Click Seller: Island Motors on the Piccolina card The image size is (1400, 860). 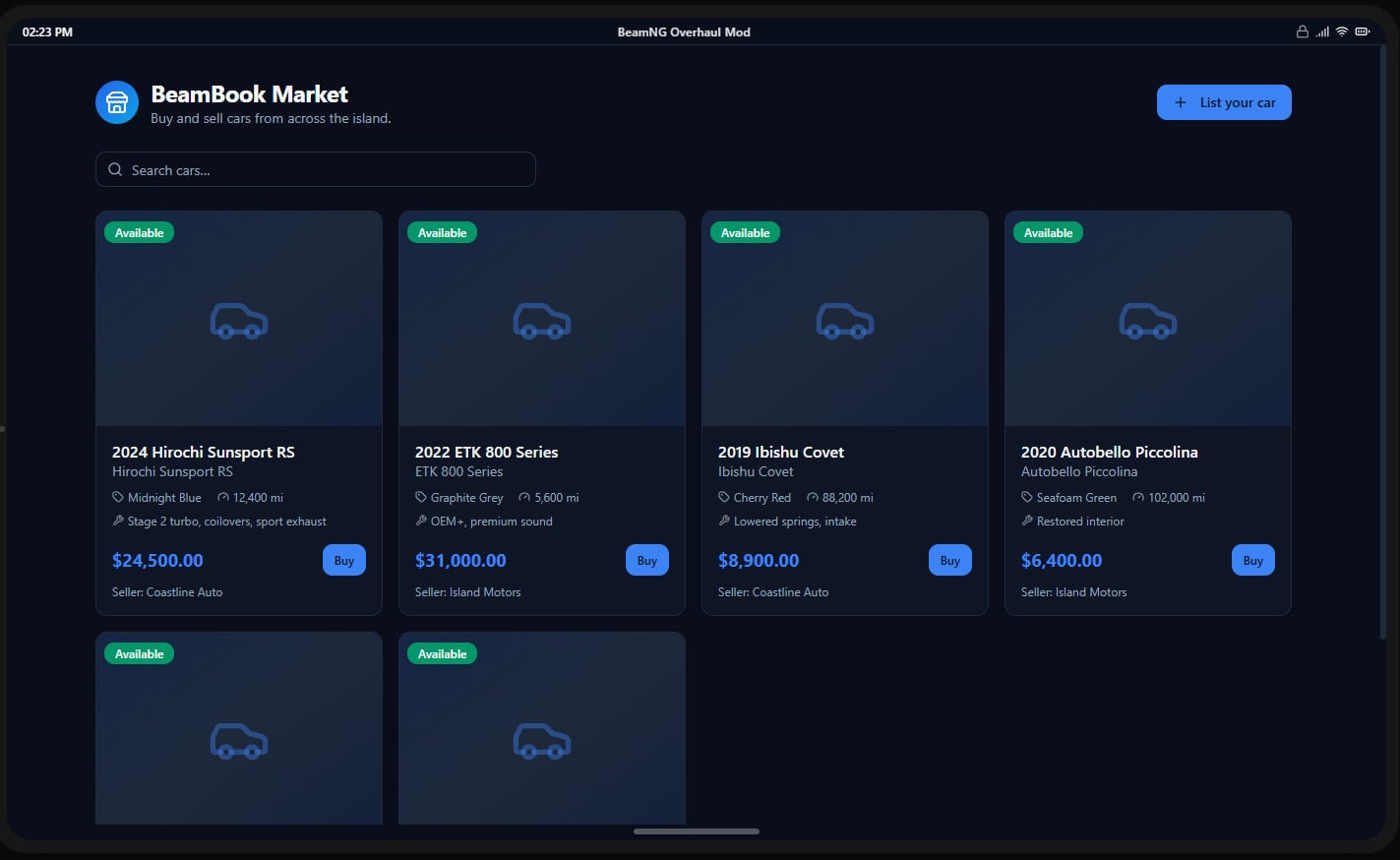1074,591
